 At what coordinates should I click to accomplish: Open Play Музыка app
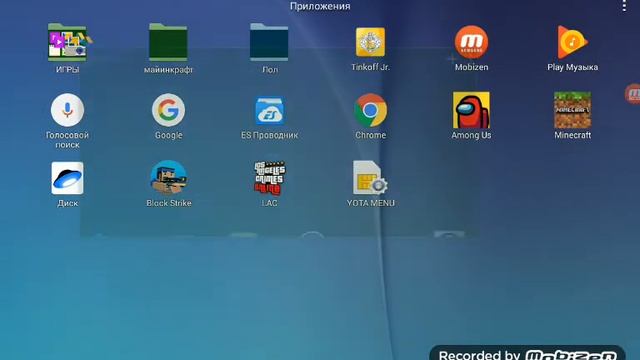[572, 42]
